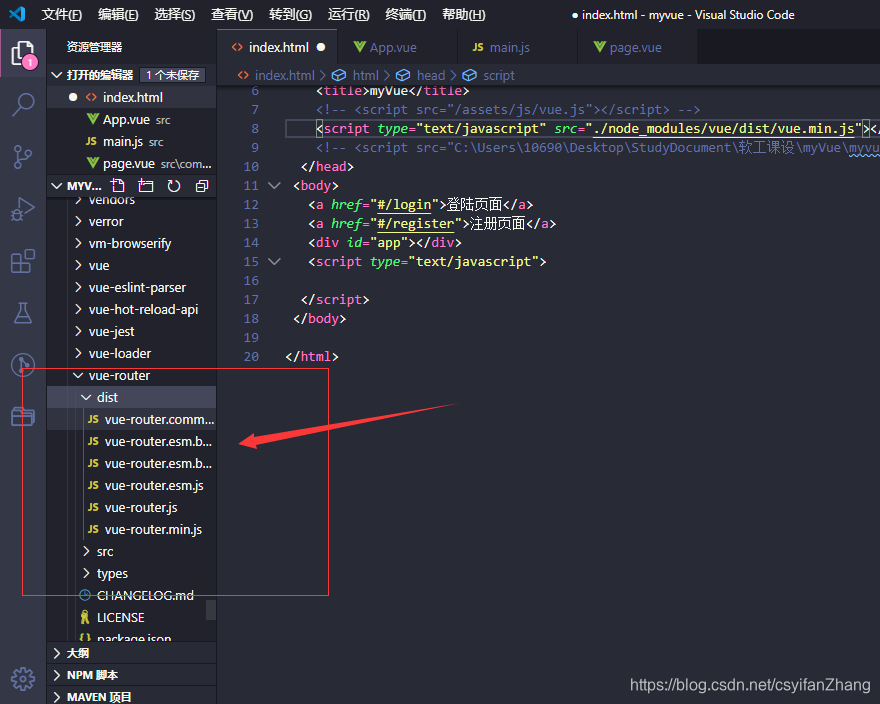This screenshot has height=704, width=880.
Task: Collapse the vue-router folder
Action: point(131,376)
